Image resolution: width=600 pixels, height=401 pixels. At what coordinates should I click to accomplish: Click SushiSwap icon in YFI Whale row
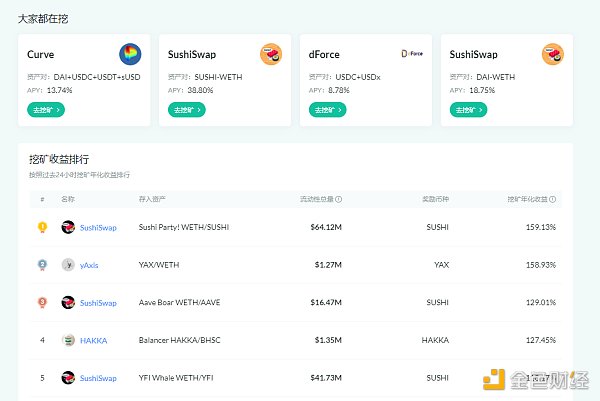click(x=68, y=378)
